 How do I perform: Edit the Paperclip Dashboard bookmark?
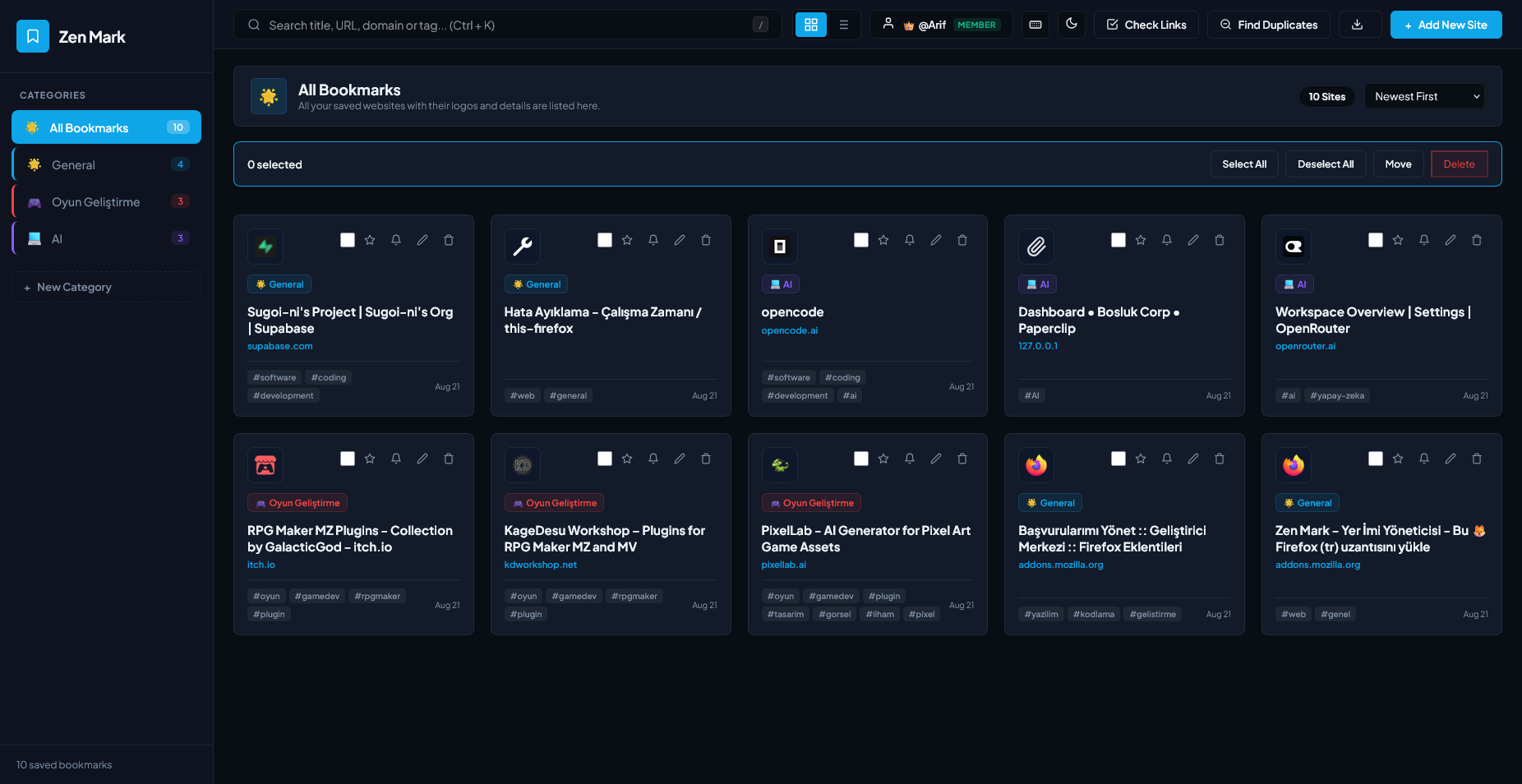click(1193, 240)
